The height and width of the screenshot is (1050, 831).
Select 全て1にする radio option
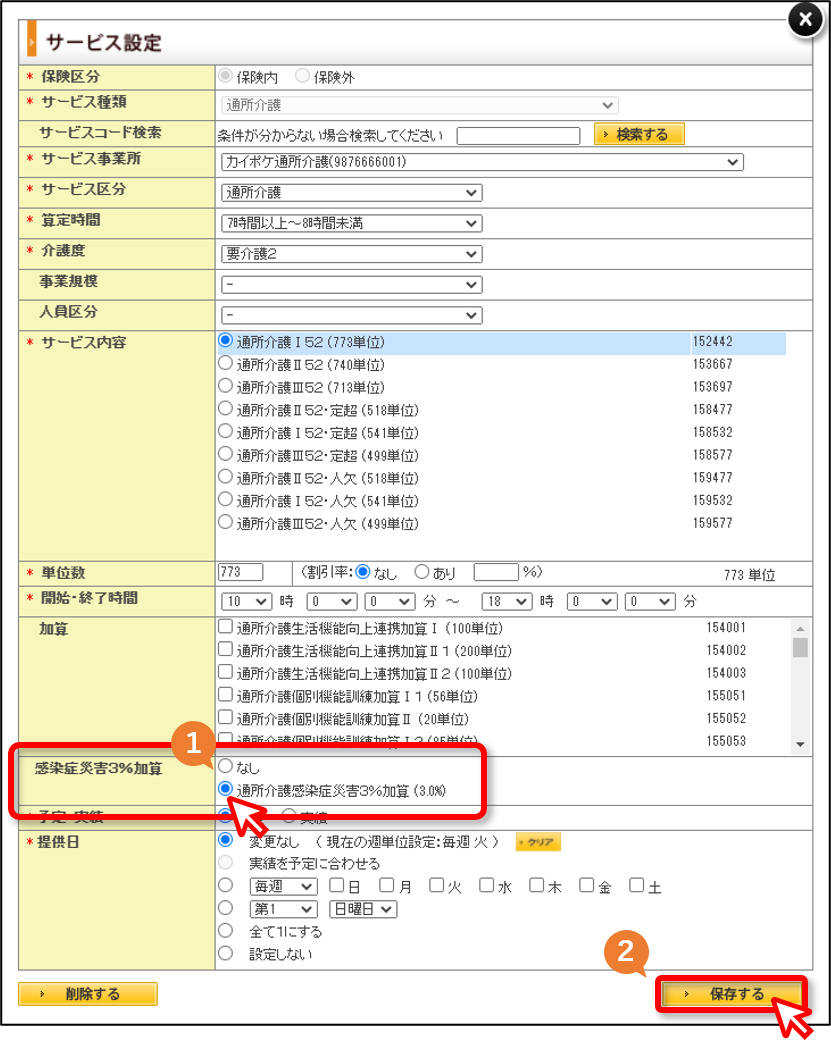pos(226,931)
